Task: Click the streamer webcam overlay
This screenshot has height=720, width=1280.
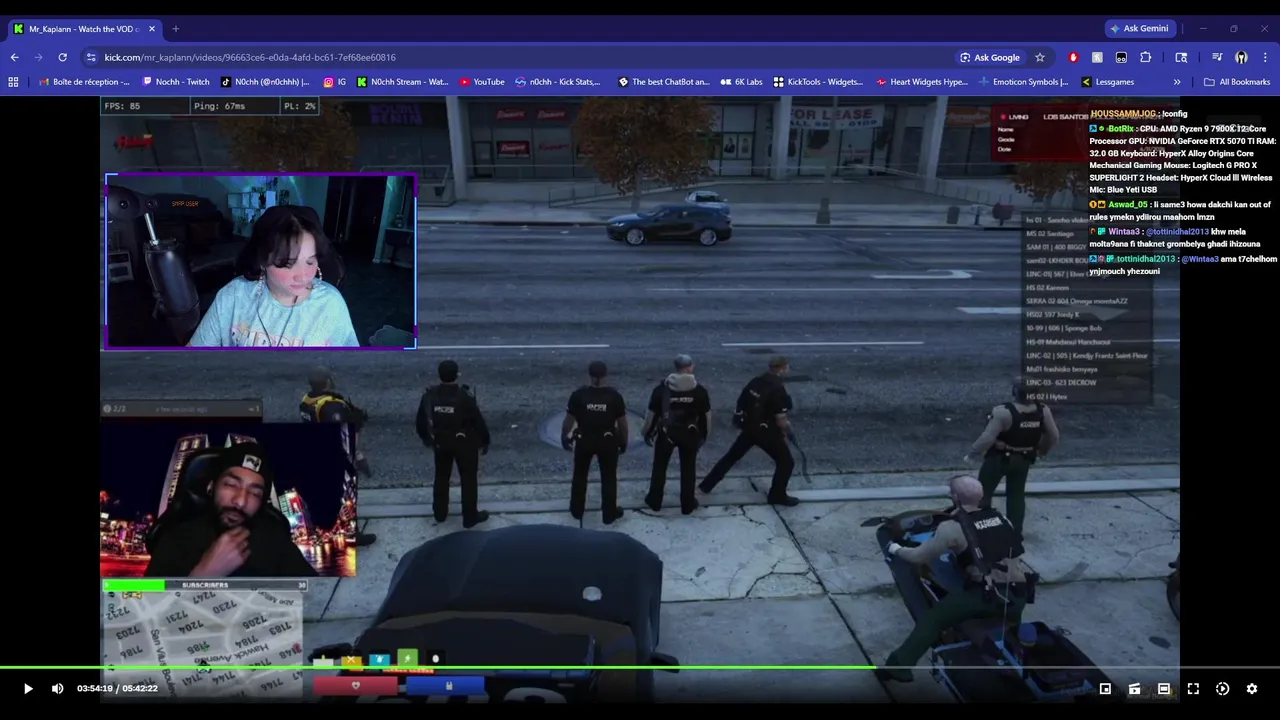Action: click(x=260, y=262)
